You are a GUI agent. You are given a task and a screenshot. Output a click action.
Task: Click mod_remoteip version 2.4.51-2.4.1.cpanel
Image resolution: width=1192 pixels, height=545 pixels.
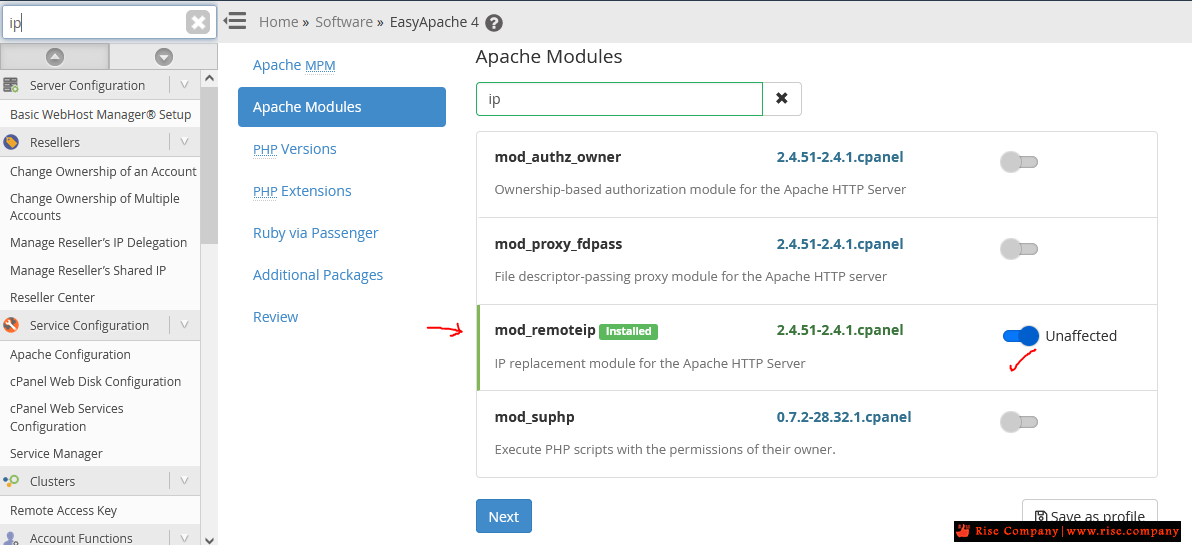tap(840, 330)
